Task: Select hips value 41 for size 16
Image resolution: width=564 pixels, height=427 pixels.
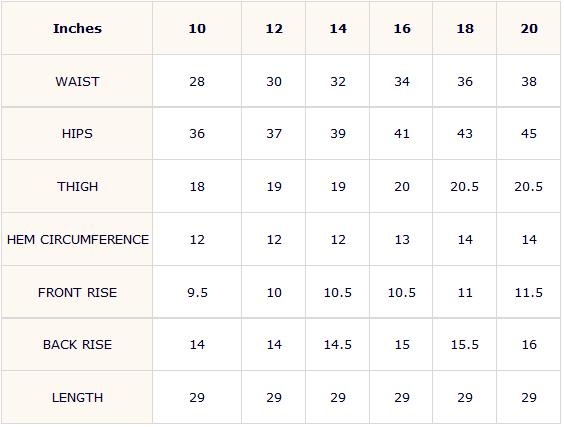Action: 402,134
